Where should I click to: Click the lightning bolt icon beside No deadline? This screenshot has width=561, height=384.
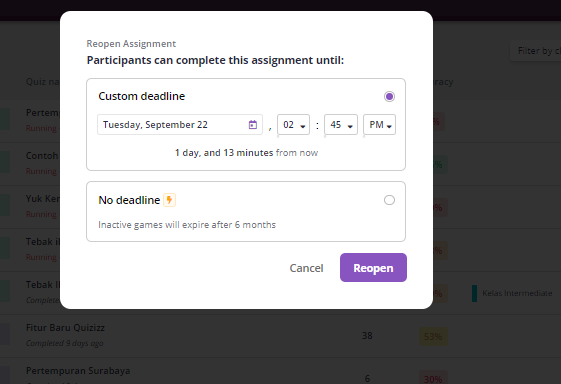click(170, 200)
